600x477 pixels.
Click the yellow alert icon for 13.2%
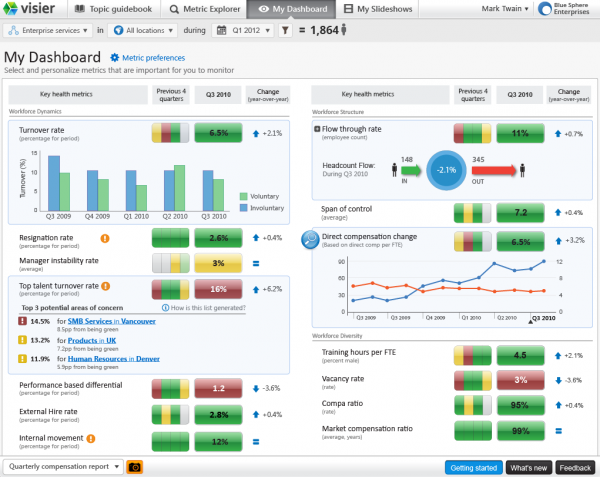[x=23, y=340]
